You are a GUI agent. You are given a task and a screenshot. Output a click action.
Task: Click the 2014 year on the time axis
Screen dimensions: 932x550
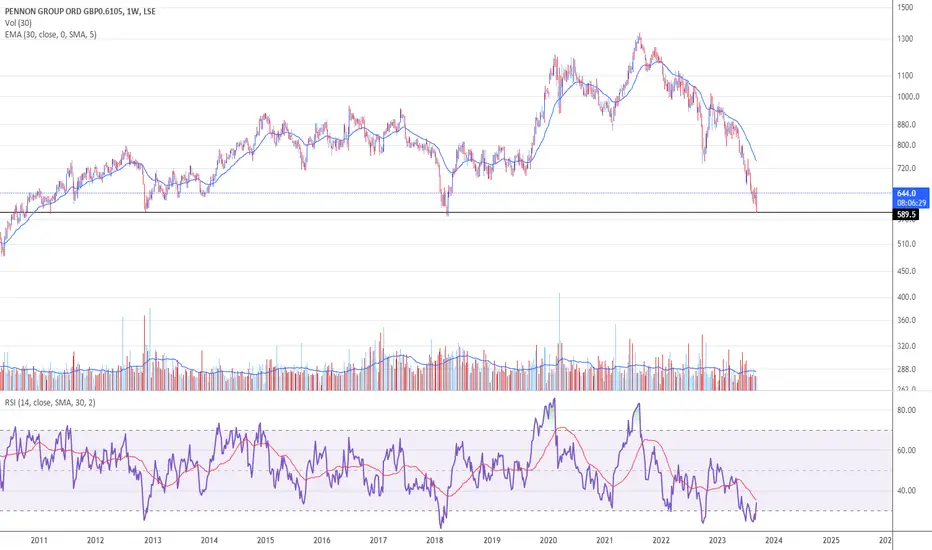pyautogui.click(x=209, y=540)
